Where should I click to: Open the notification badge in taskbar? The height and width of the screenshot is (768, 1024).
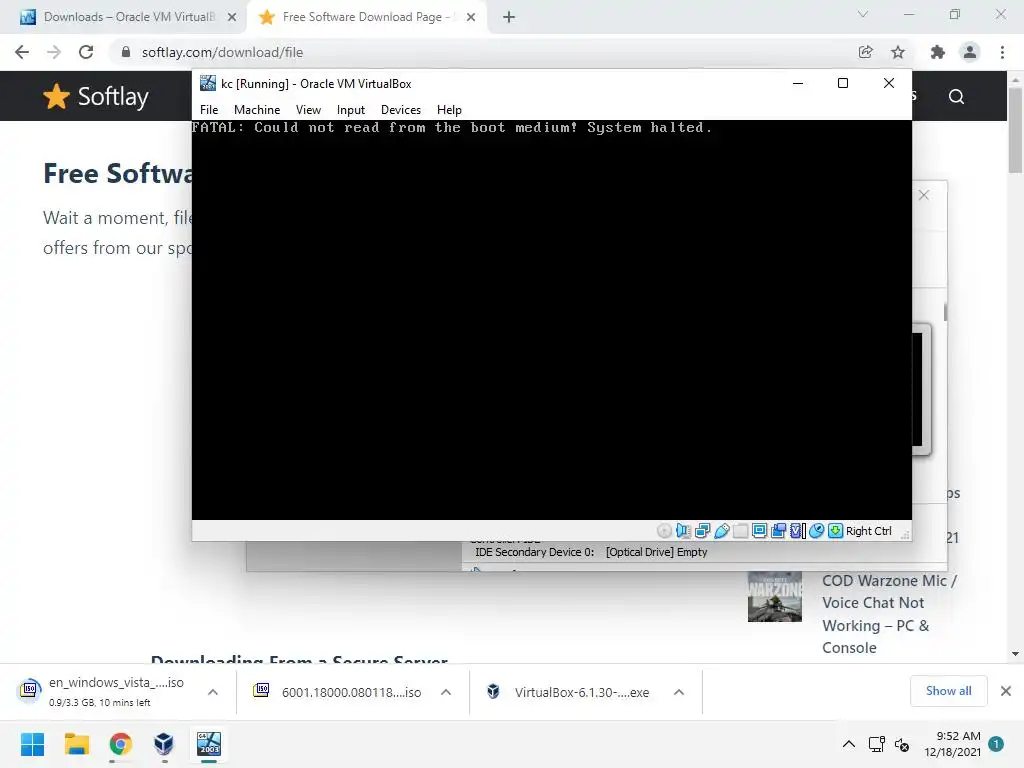996,743
